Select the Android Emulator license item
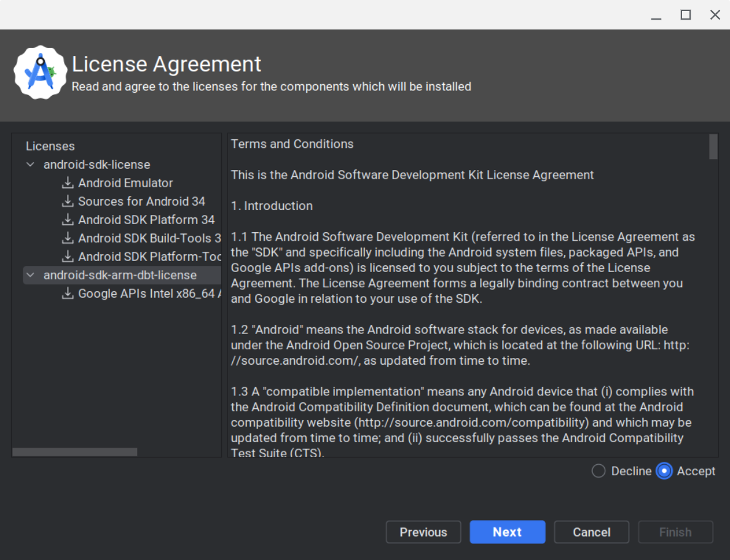The image size is (730, 560). pyautogui.click(x=125, y=182)
